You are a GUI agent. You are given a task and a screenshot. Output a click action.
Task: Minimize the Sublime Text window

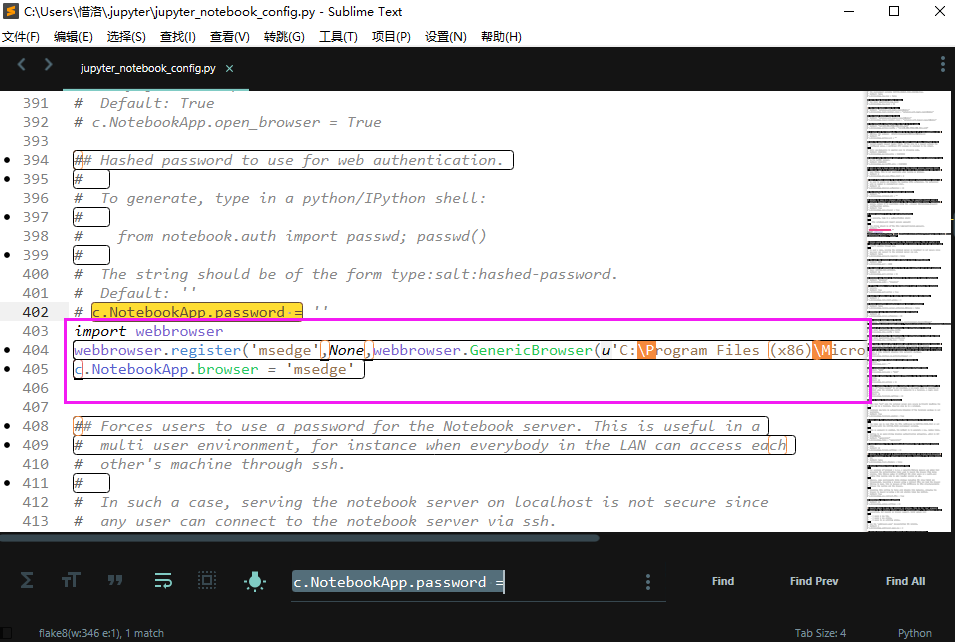coord(849,11)
